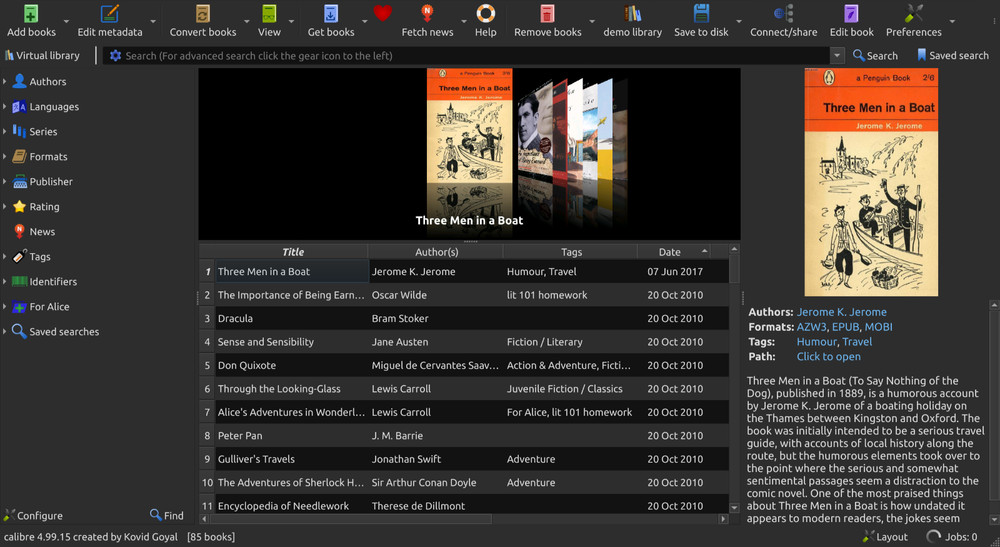Select Gulliver's Travels in the list

[464, 459]
